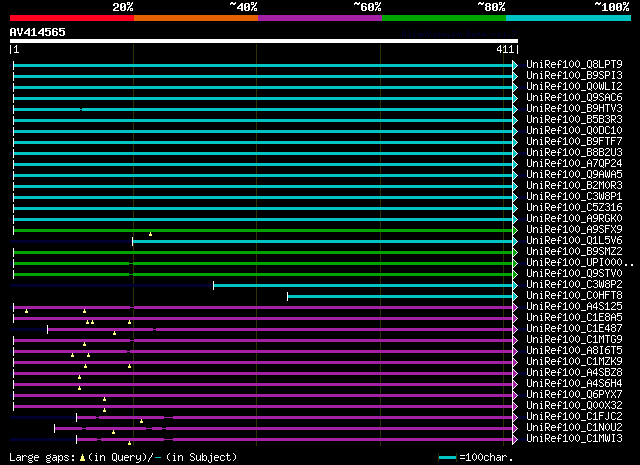Click the ~100% legend label
This screenshot has height=465, width=640.
[x=612, y=7]
